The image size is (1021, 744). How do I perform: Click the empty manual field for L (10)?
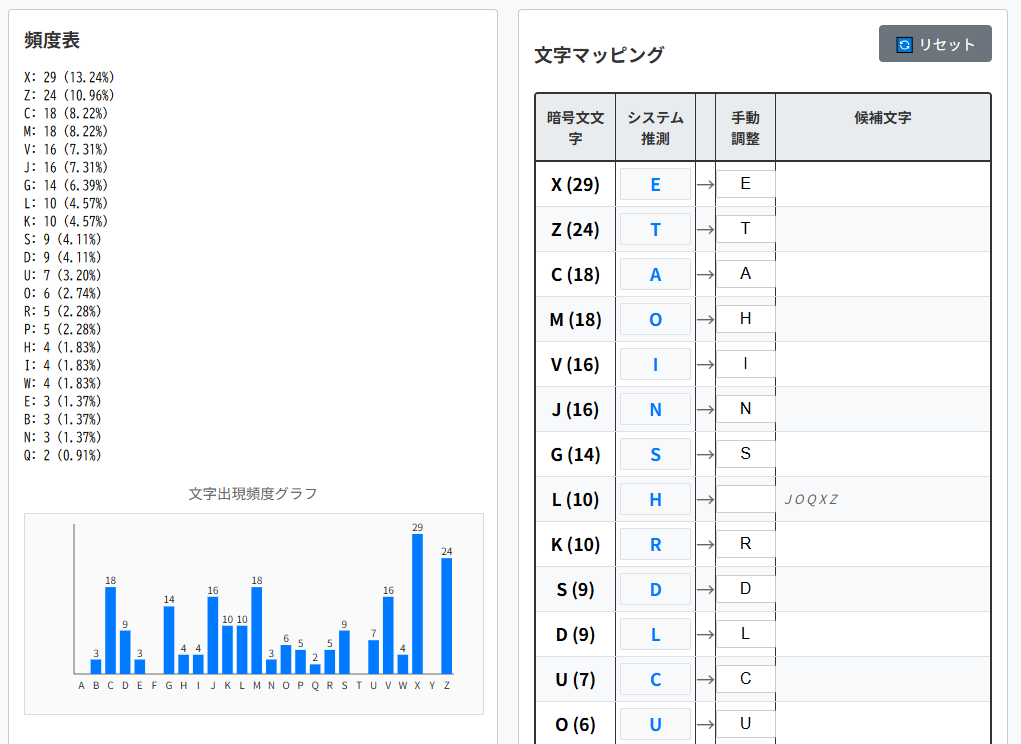click(745, 499)
